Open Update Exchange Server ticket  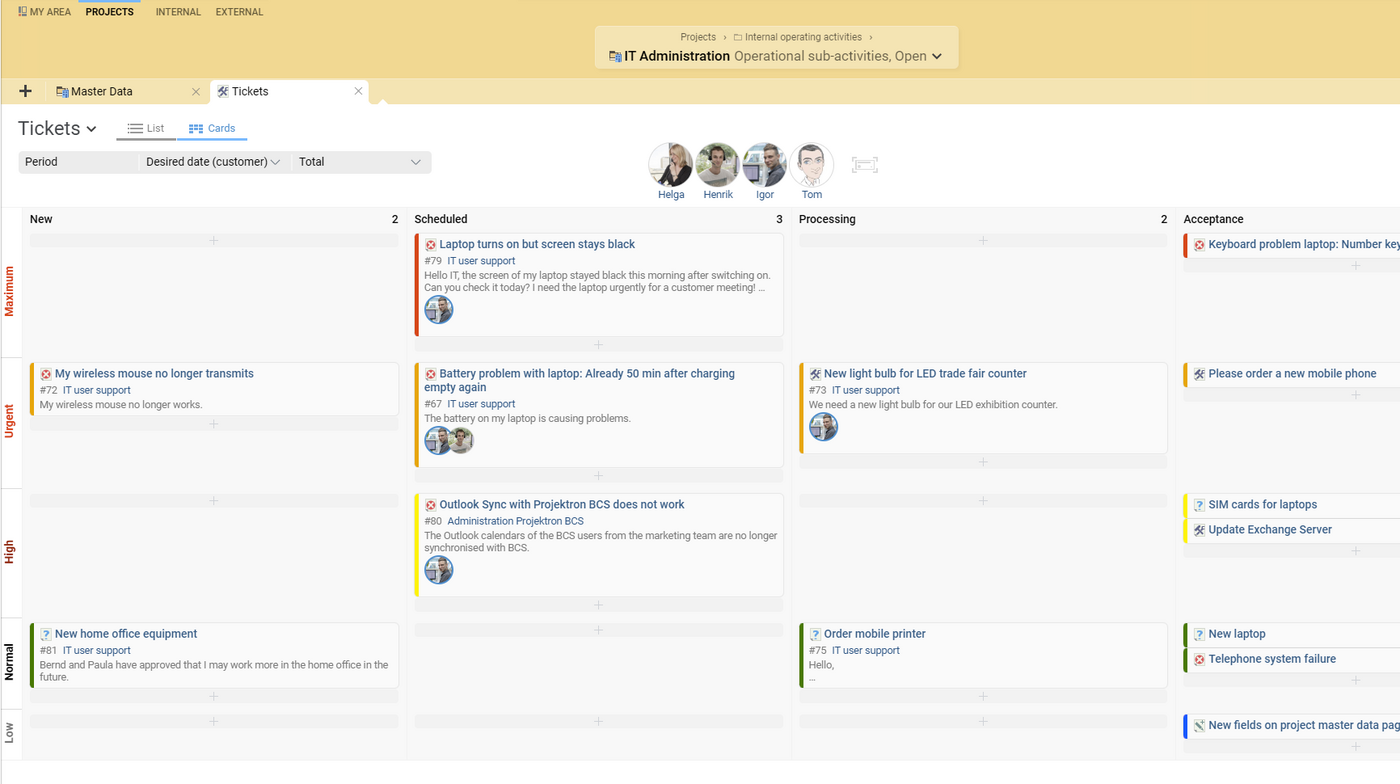point(1270,530)
